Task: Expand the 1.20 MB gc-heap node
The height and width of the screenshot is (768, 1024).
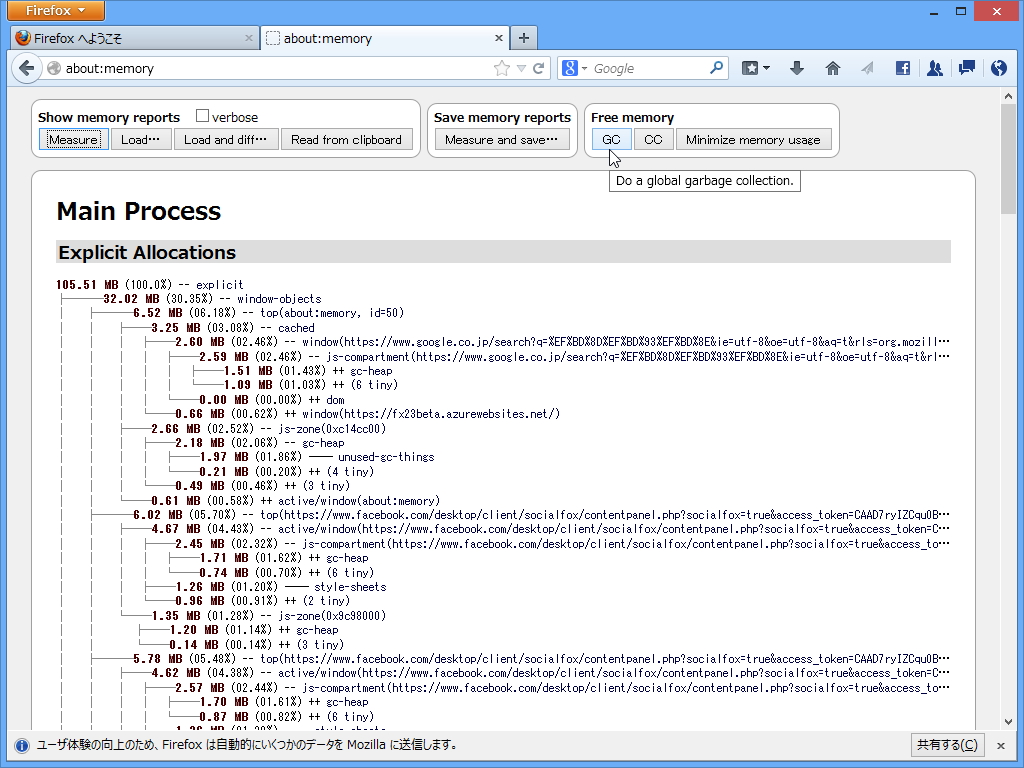Action: pos(254,630)
